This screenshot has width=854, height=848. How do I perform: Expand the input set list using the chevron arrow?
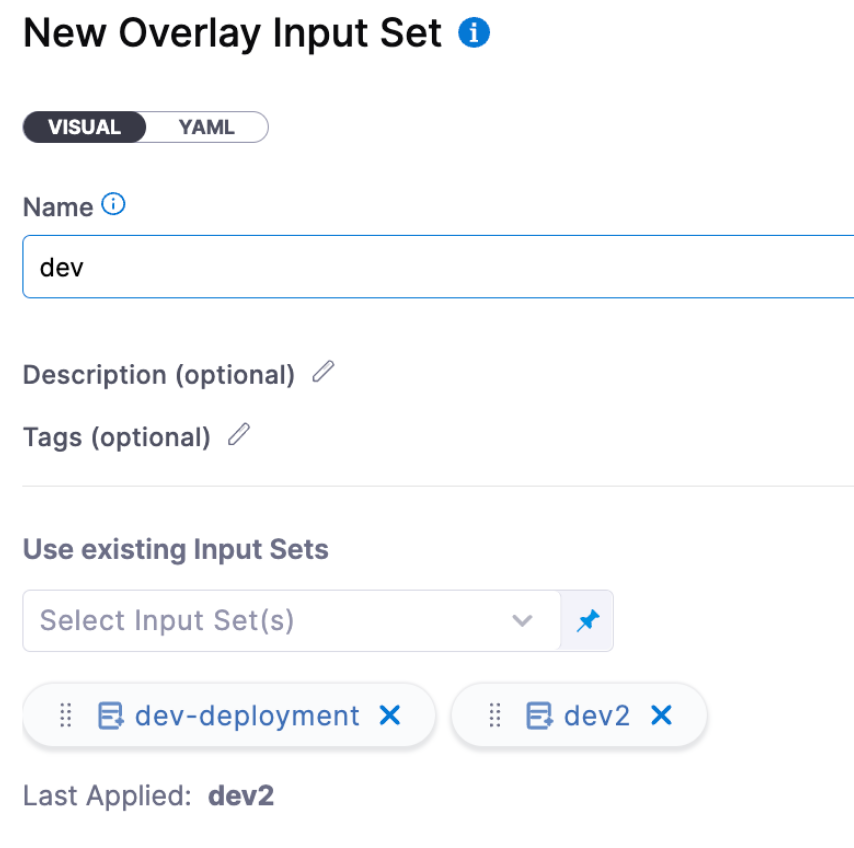[522, 621]
